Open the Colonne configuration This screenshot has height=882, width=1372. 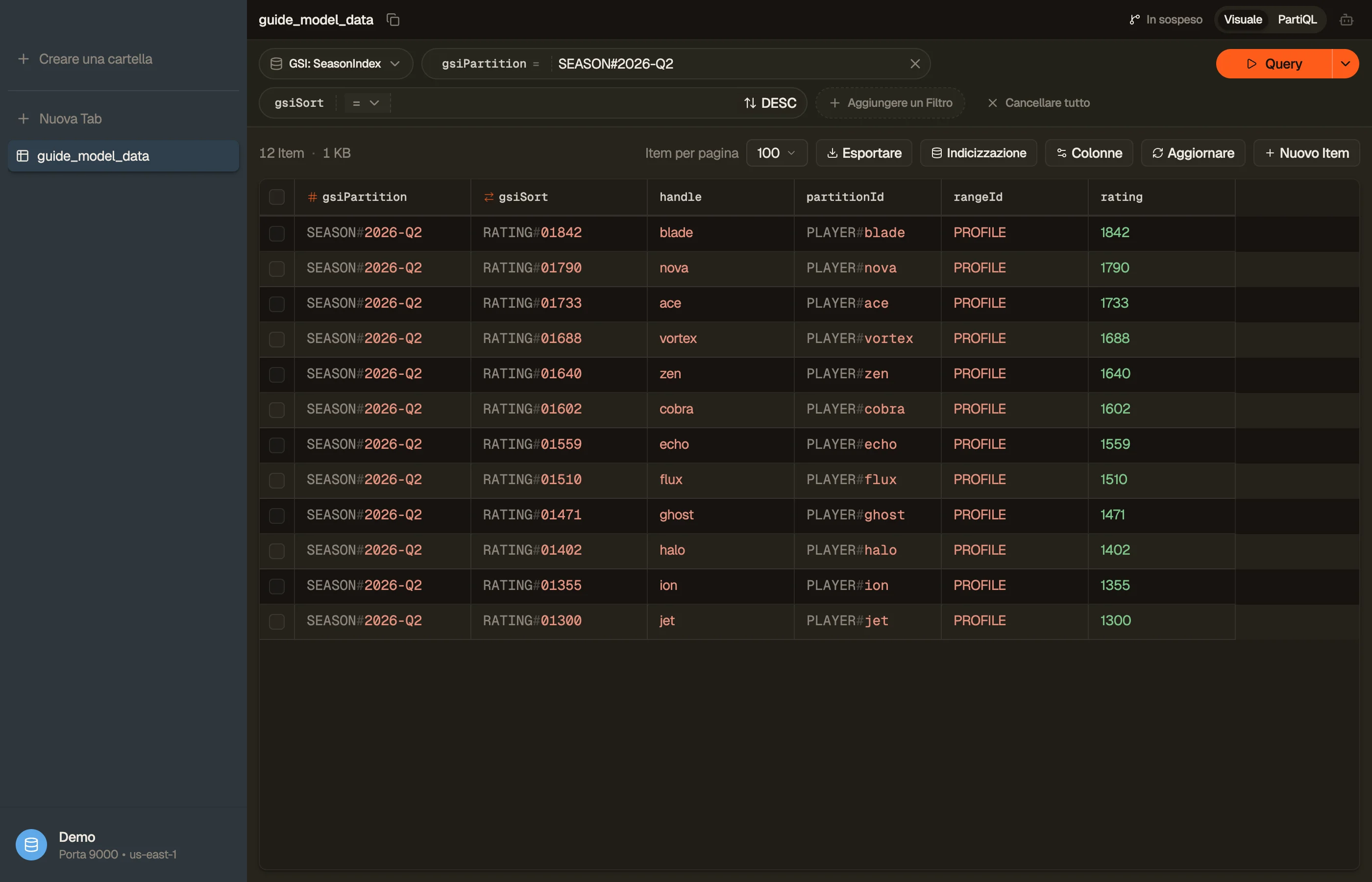[x=1089, y=153]
